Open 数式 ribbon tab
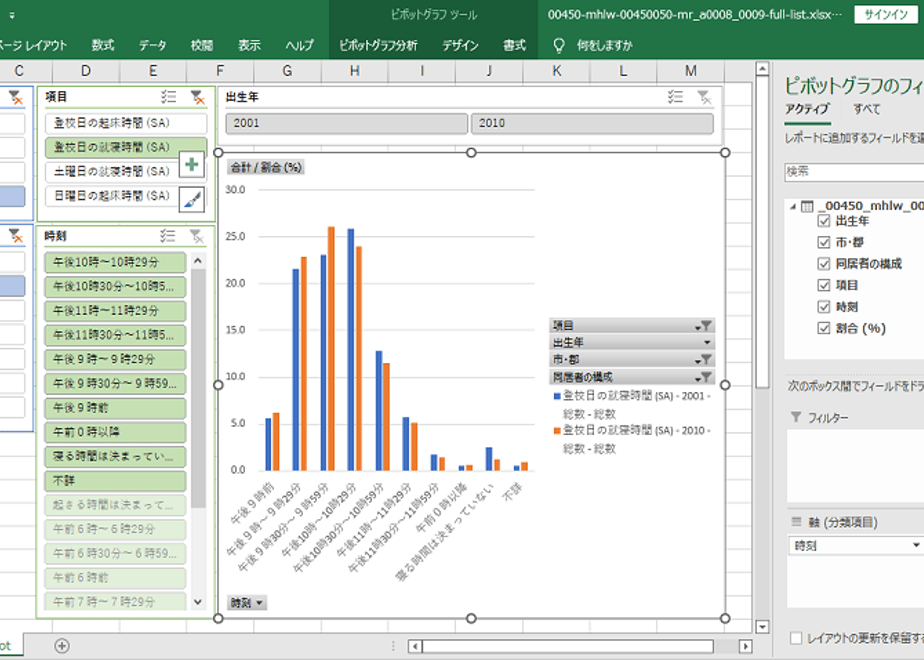The width and height of the screenshot is (924, 660). pyautogui.click(x=103, y=45)
